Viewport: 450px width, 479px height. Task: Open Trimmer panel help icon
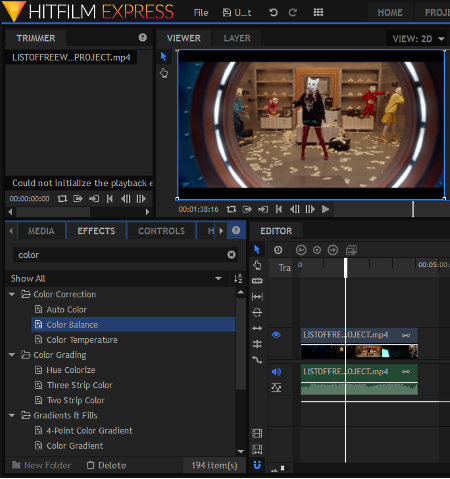click(x=143, y=38)
